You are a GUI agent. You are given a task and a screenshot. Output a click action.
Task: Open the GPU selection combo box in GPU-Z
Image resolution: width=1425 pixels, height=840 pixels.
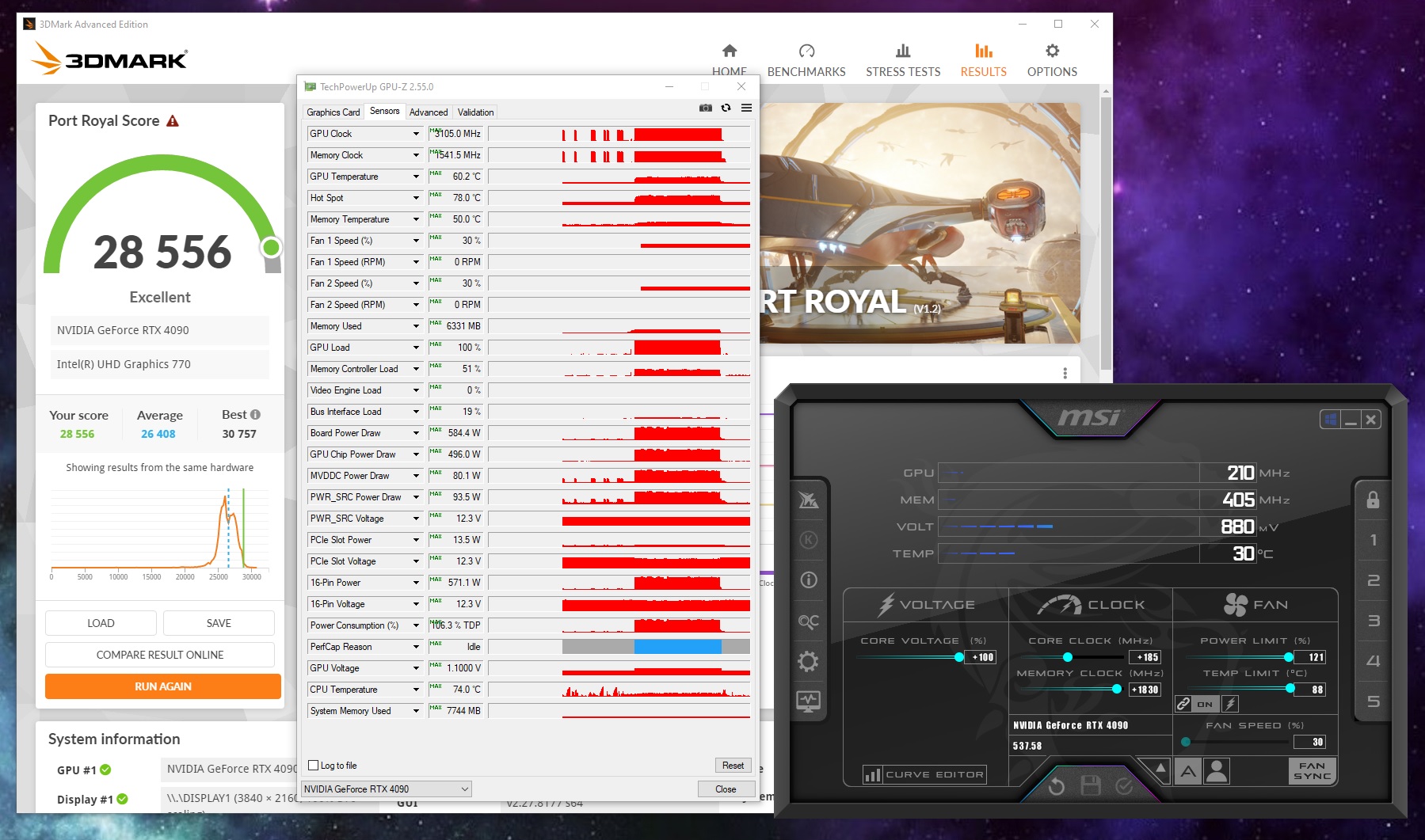387,789
